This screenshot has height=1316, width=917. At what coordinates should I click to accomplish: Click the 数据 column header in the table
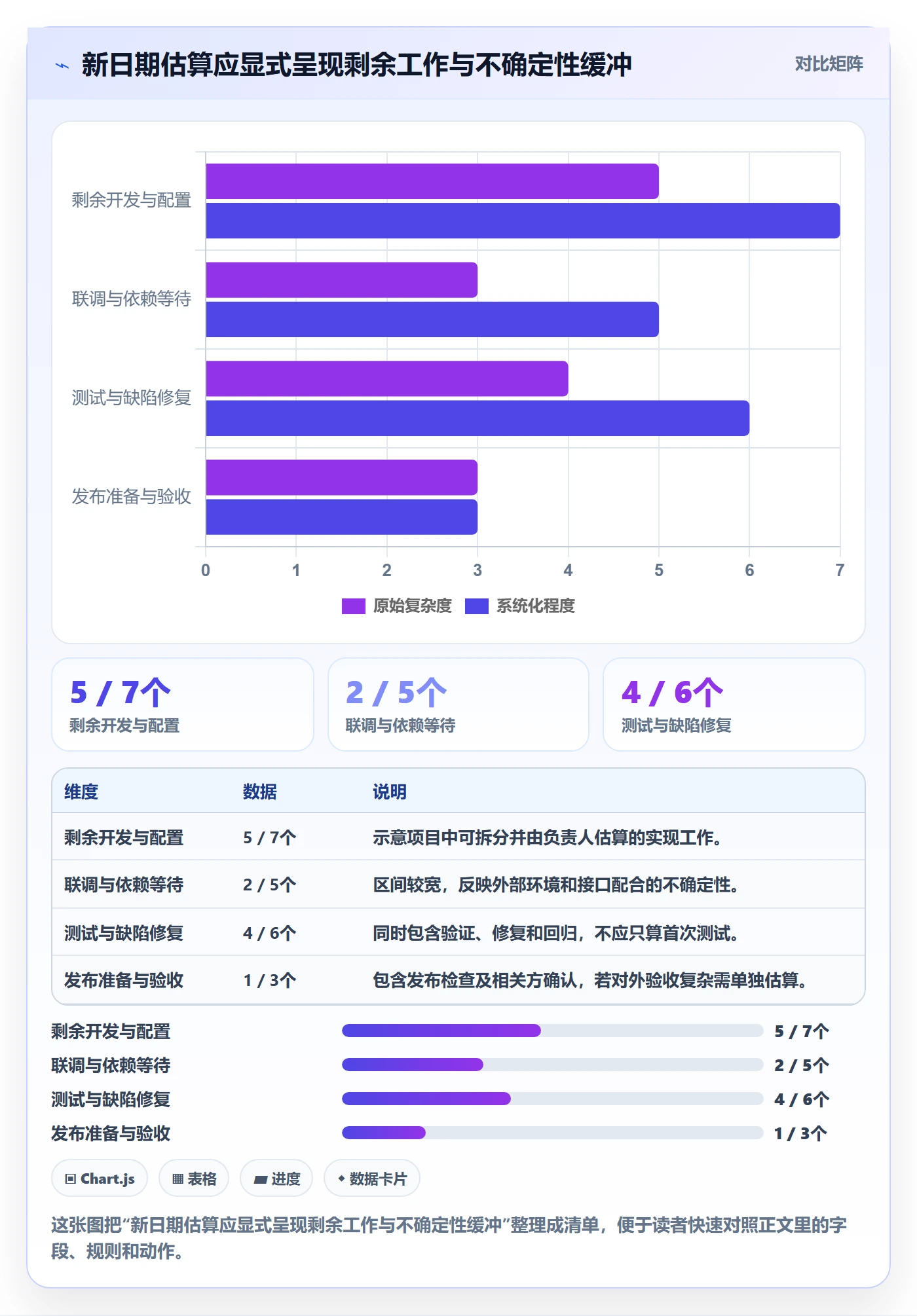coord(260,792)
